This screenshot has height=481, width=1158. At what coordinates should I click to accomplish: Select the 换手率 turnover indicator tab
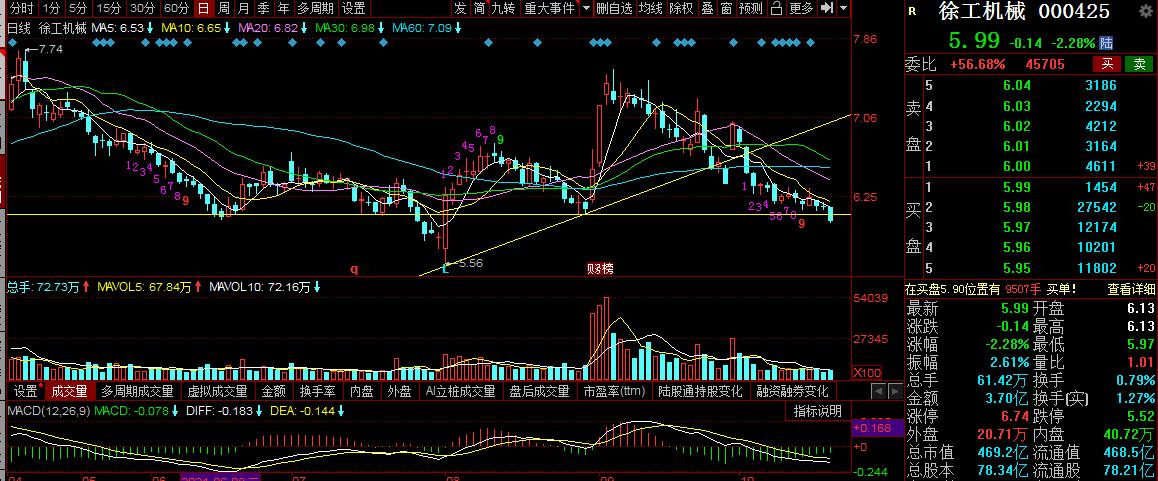[x=318, y=391]
